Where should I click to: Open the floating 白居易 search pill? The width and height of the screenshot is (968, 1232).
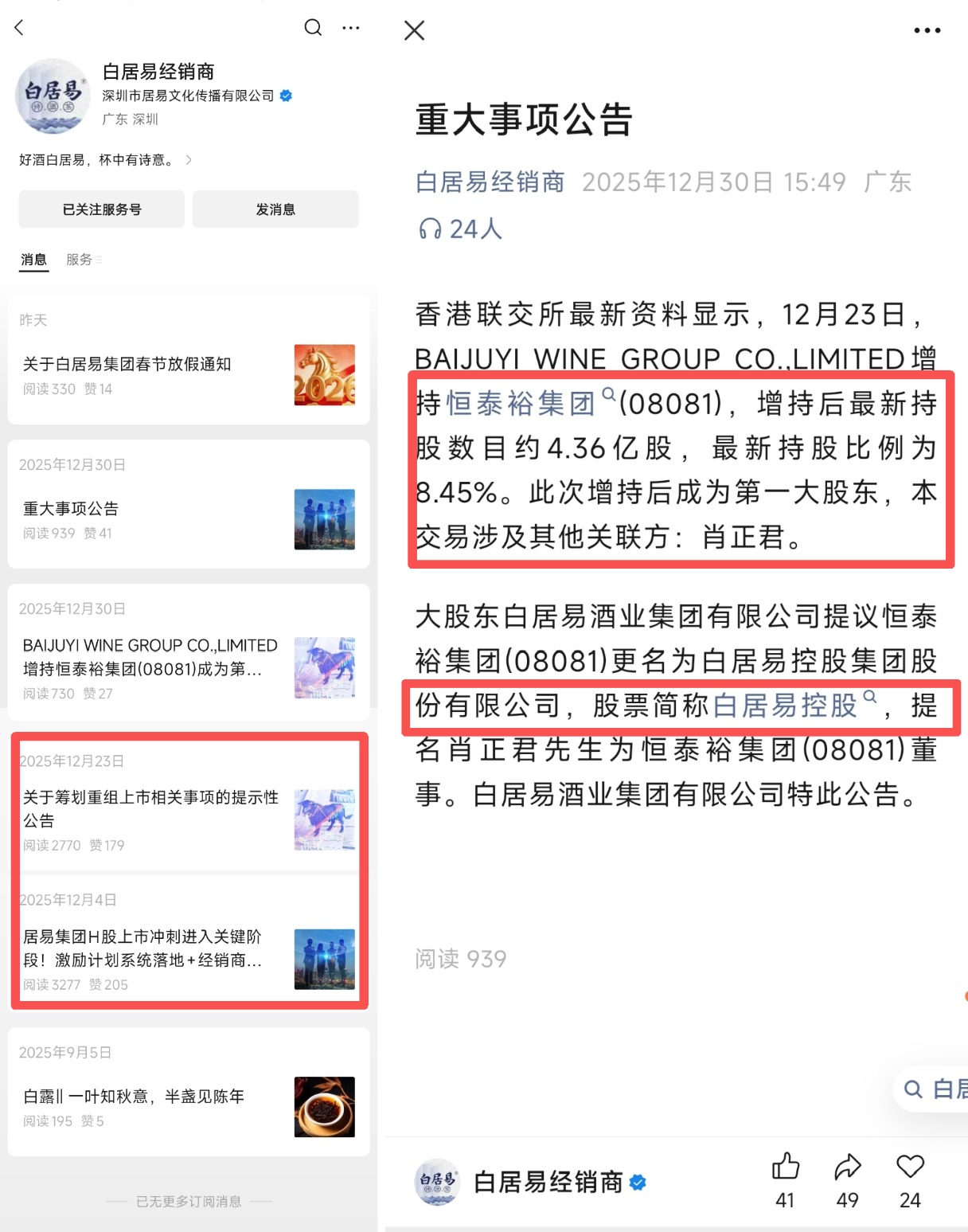click(931, 1089)
